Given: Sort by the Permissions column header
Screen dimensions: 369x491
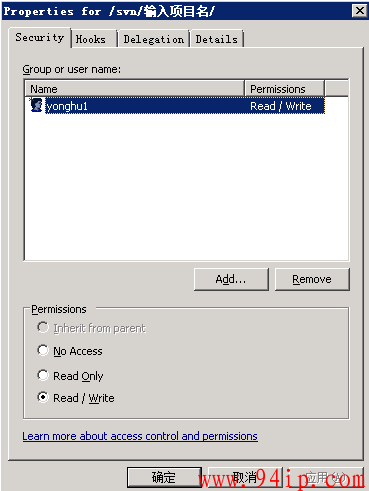Looking at the screenshot, I should (x=285, y=89).
